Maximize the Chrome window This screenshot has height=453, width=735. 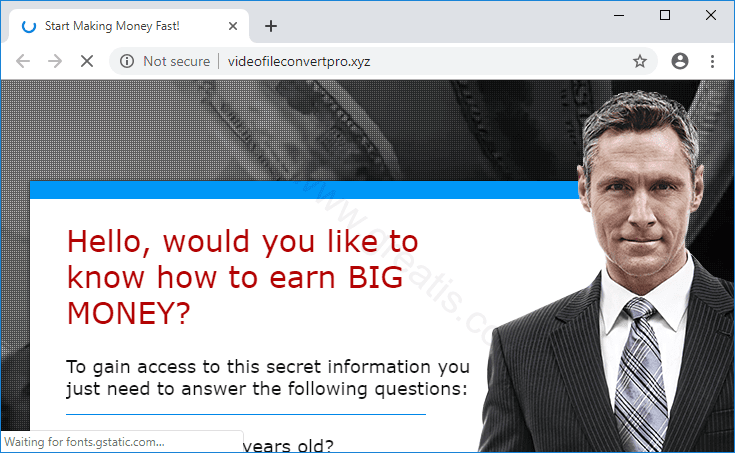(665, 15)
